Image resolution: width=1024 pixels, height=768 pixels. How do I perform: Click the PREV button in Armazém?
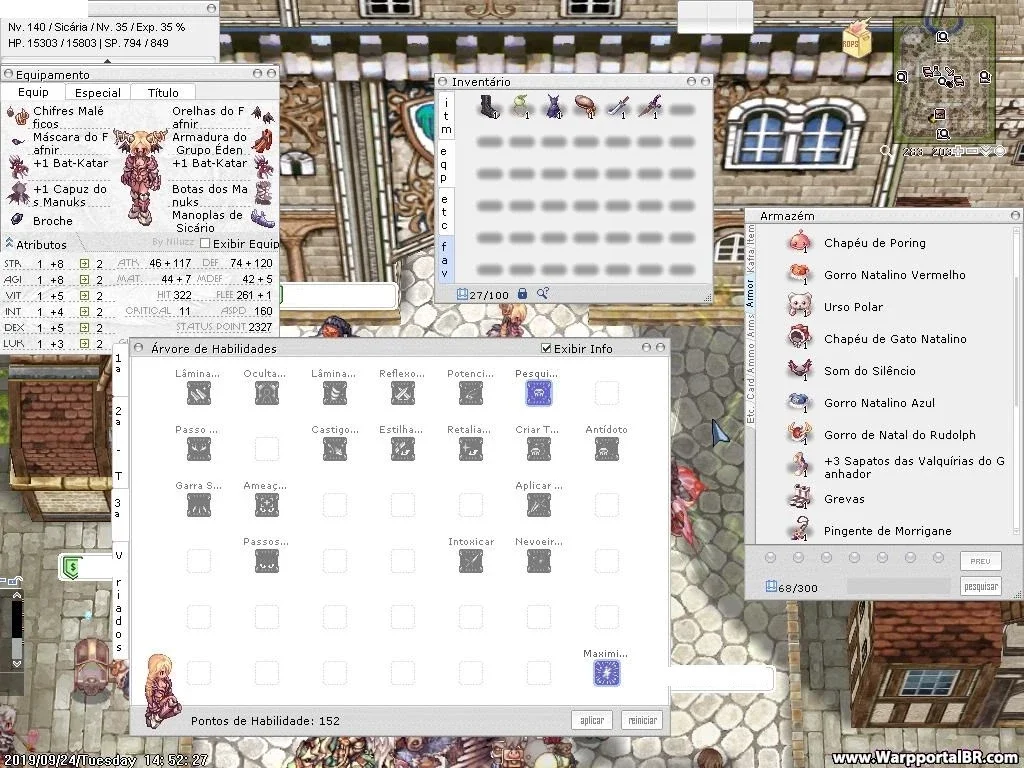[981, 561]
